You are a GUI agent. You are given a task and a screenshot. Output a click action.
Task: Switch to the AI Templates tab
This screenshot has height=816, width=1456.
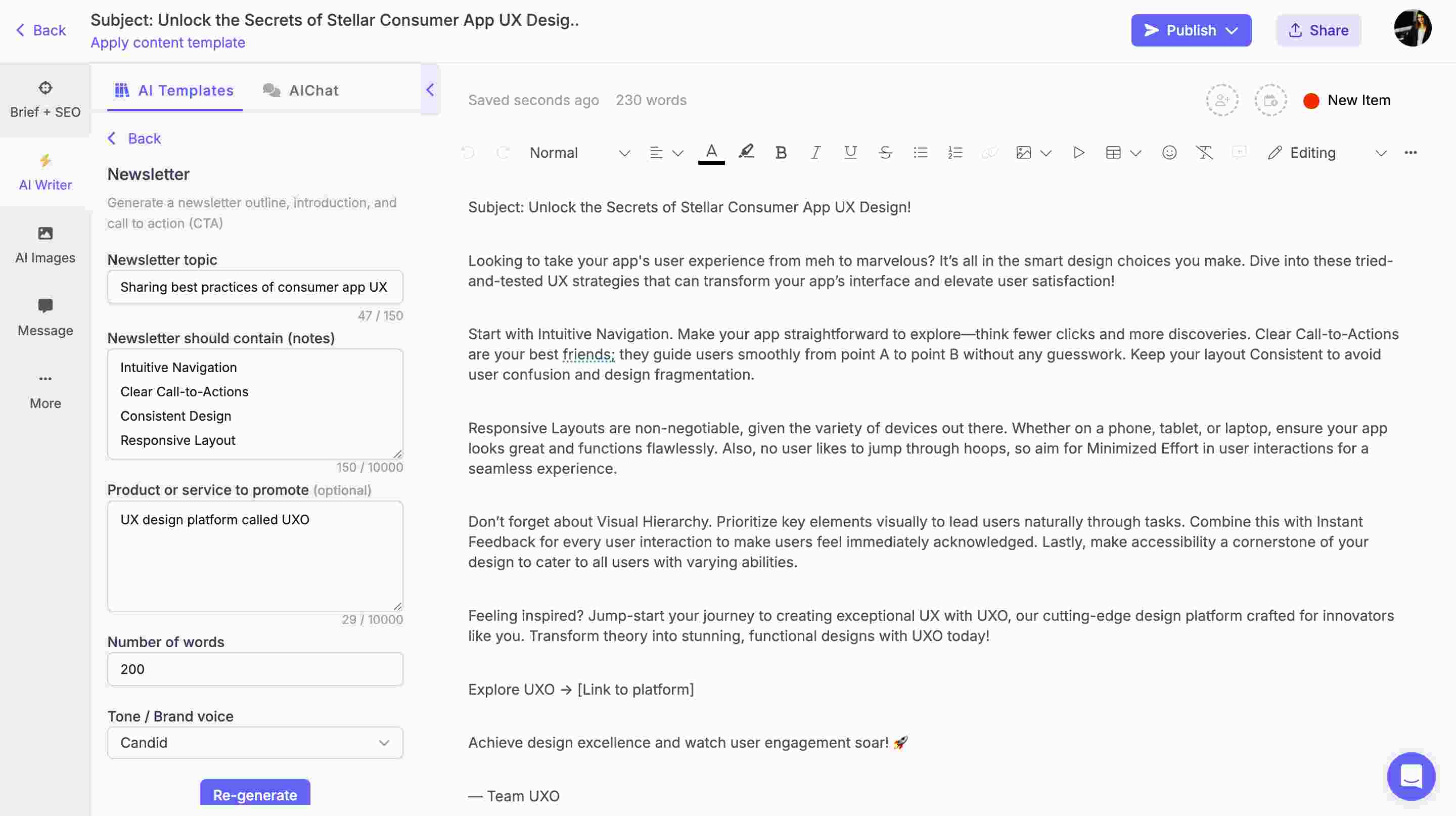pos(174,90)
